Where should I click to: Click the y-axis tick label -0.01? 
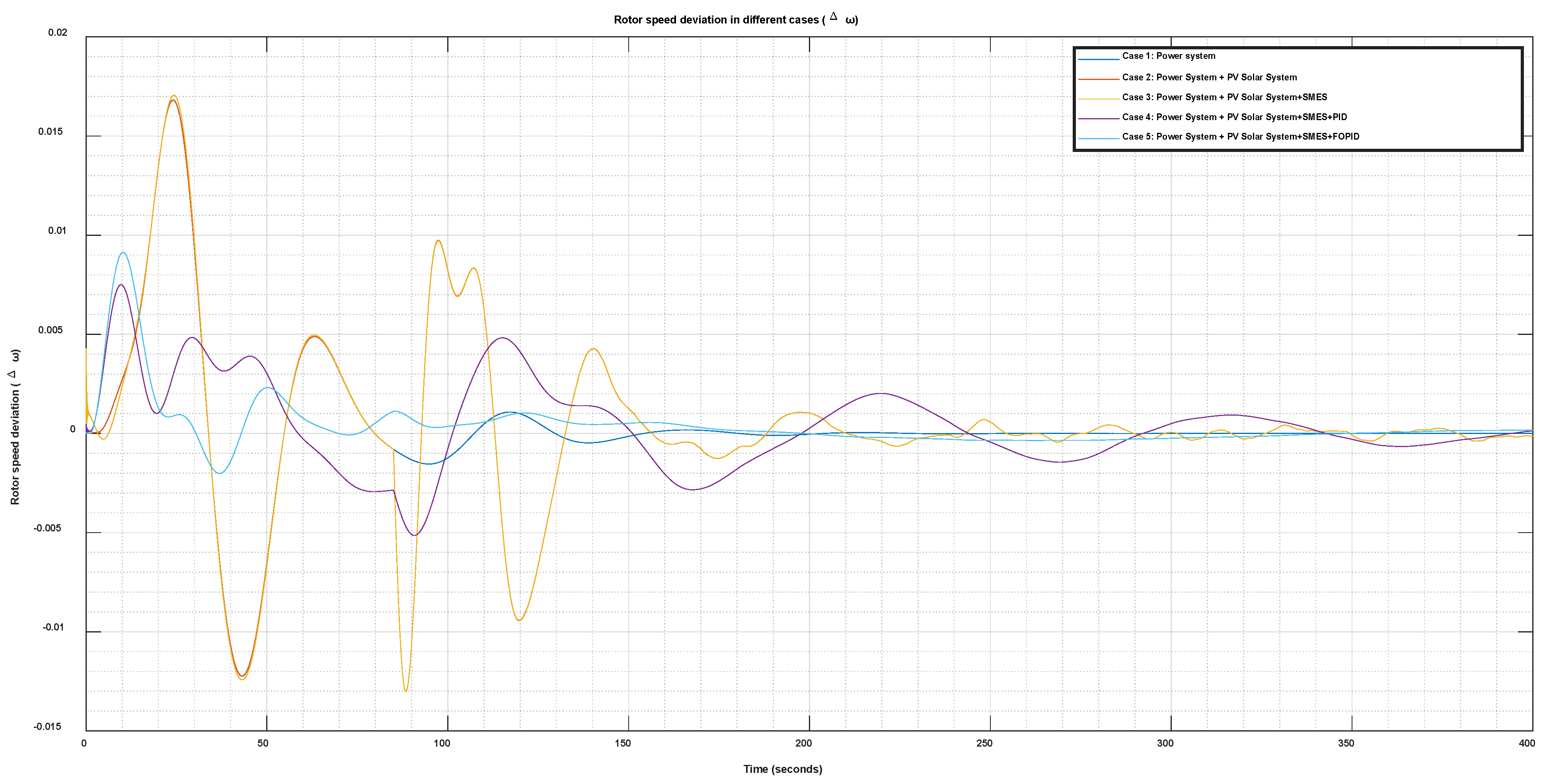53,627
